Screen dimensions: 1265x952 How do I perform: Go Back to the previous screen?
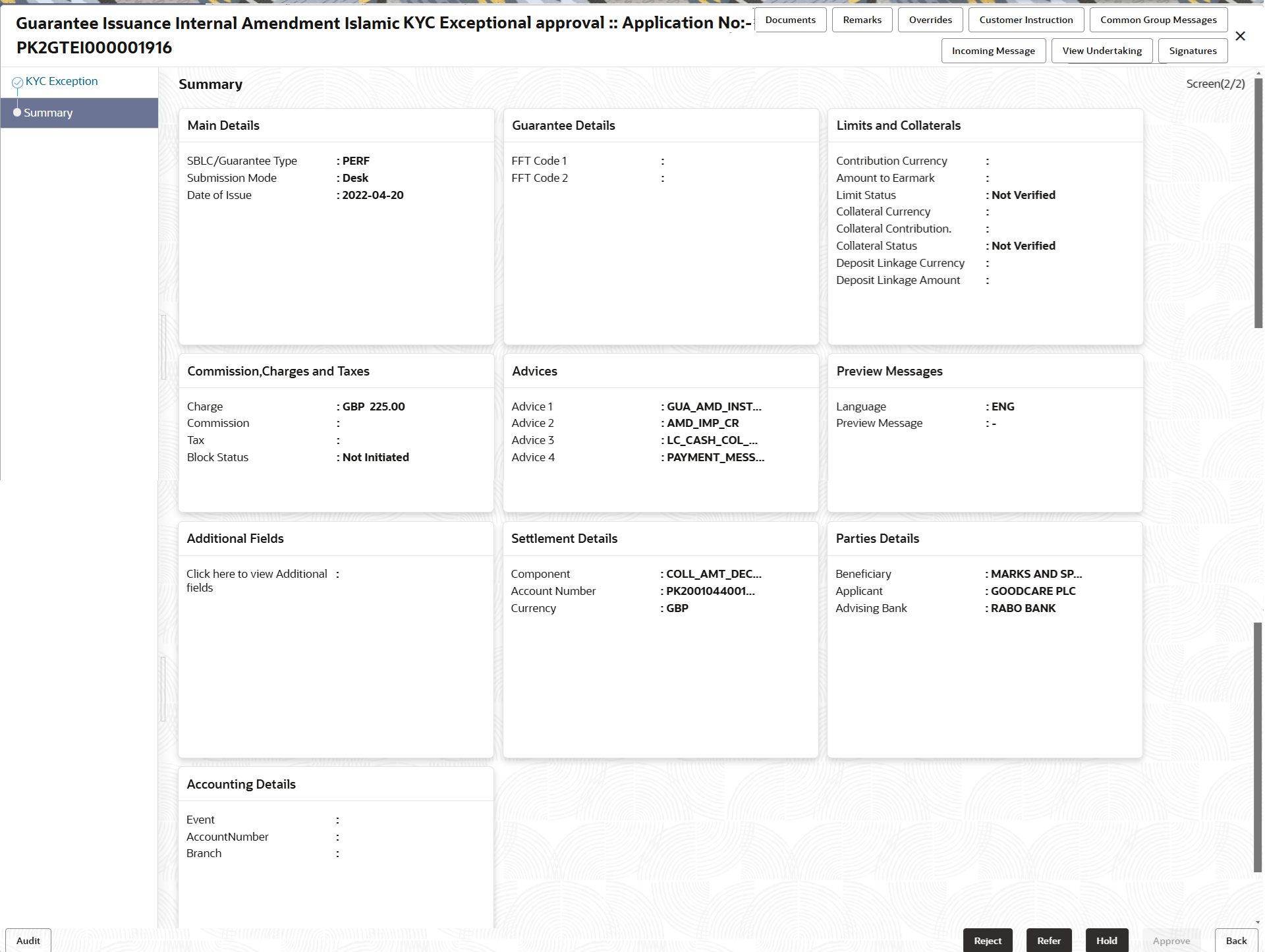1236,940
